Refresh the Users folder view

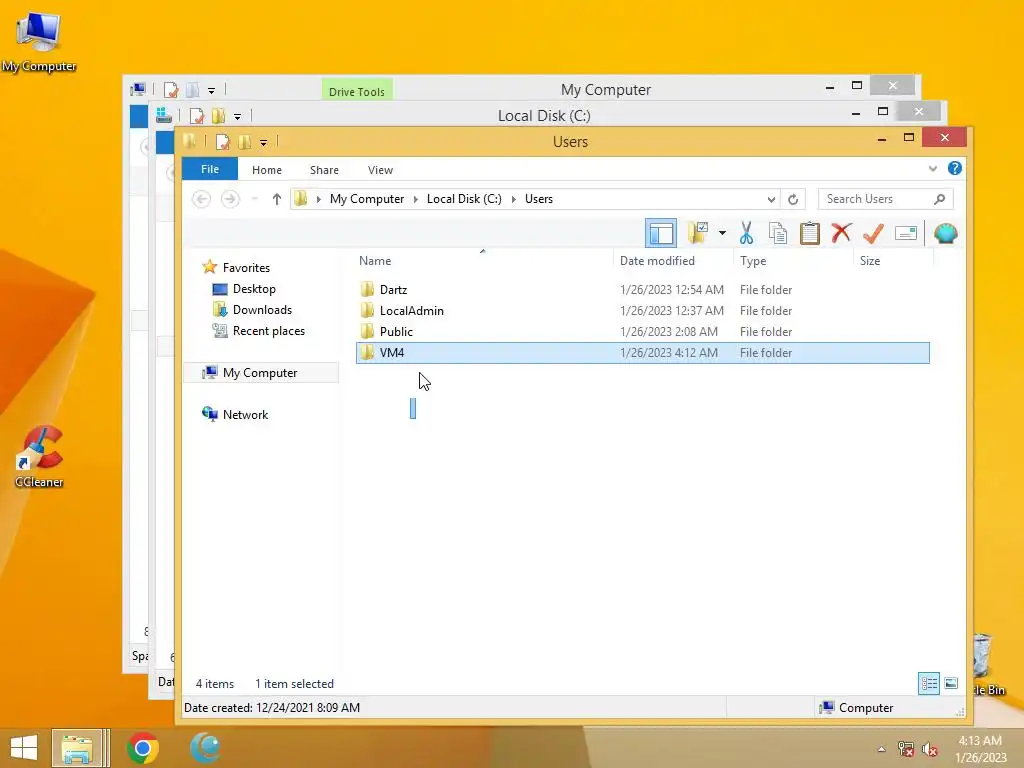click(x=793, y=199)
